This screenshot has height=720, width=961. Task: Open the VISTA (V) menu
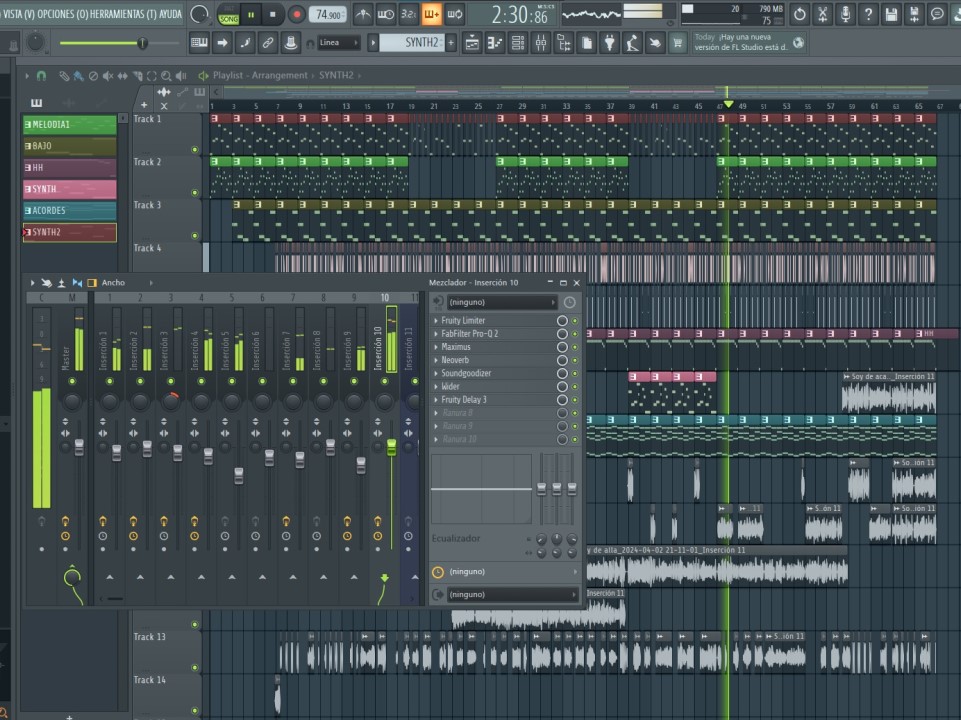[18, 13]
